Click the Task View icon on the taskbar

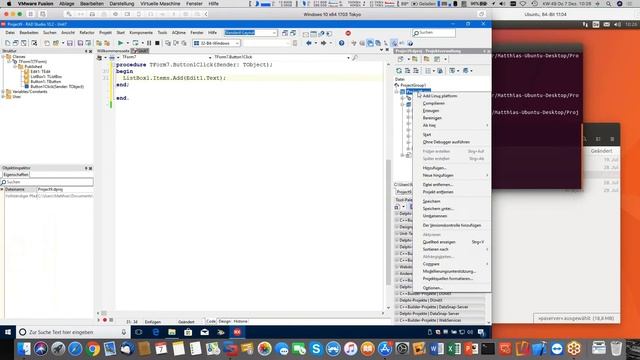tap(139, 332)
